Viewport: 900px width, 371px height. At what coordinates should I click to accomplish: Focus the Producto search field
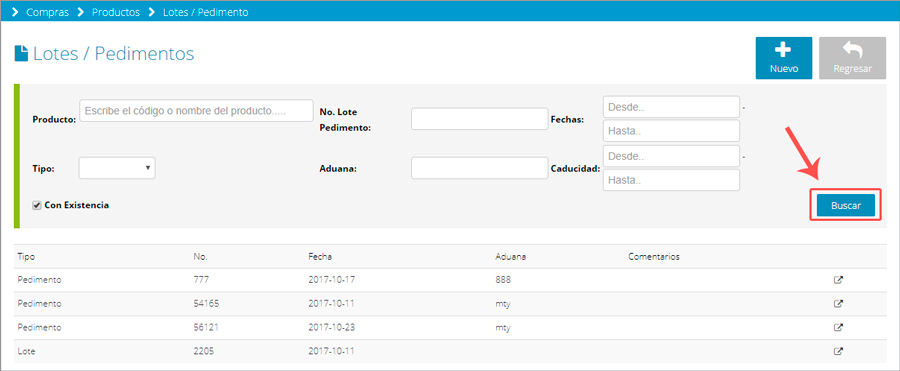click(196, 111)
